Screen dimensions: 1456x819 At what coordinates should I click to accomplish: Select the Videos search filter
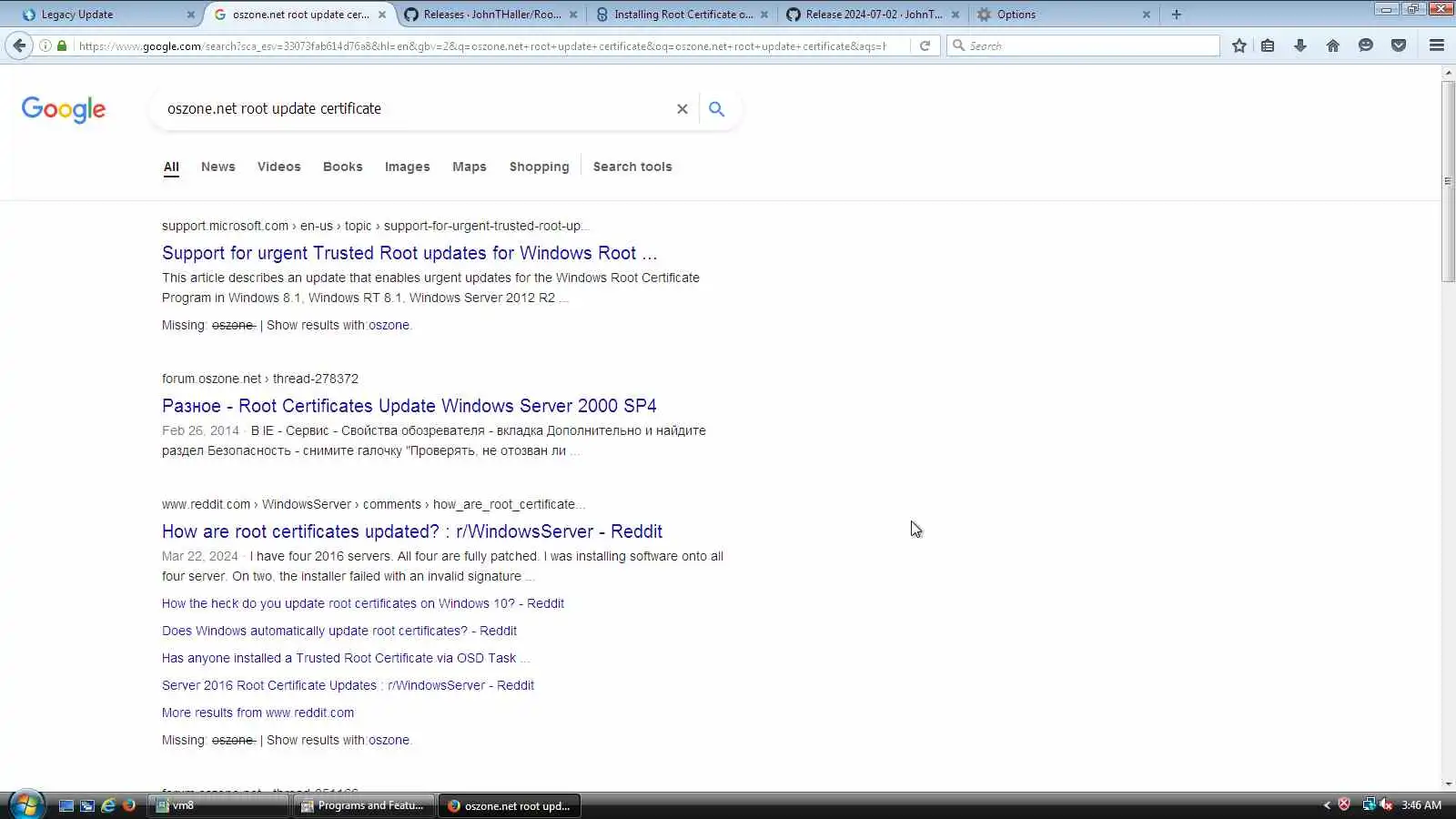tap(278, 167)
